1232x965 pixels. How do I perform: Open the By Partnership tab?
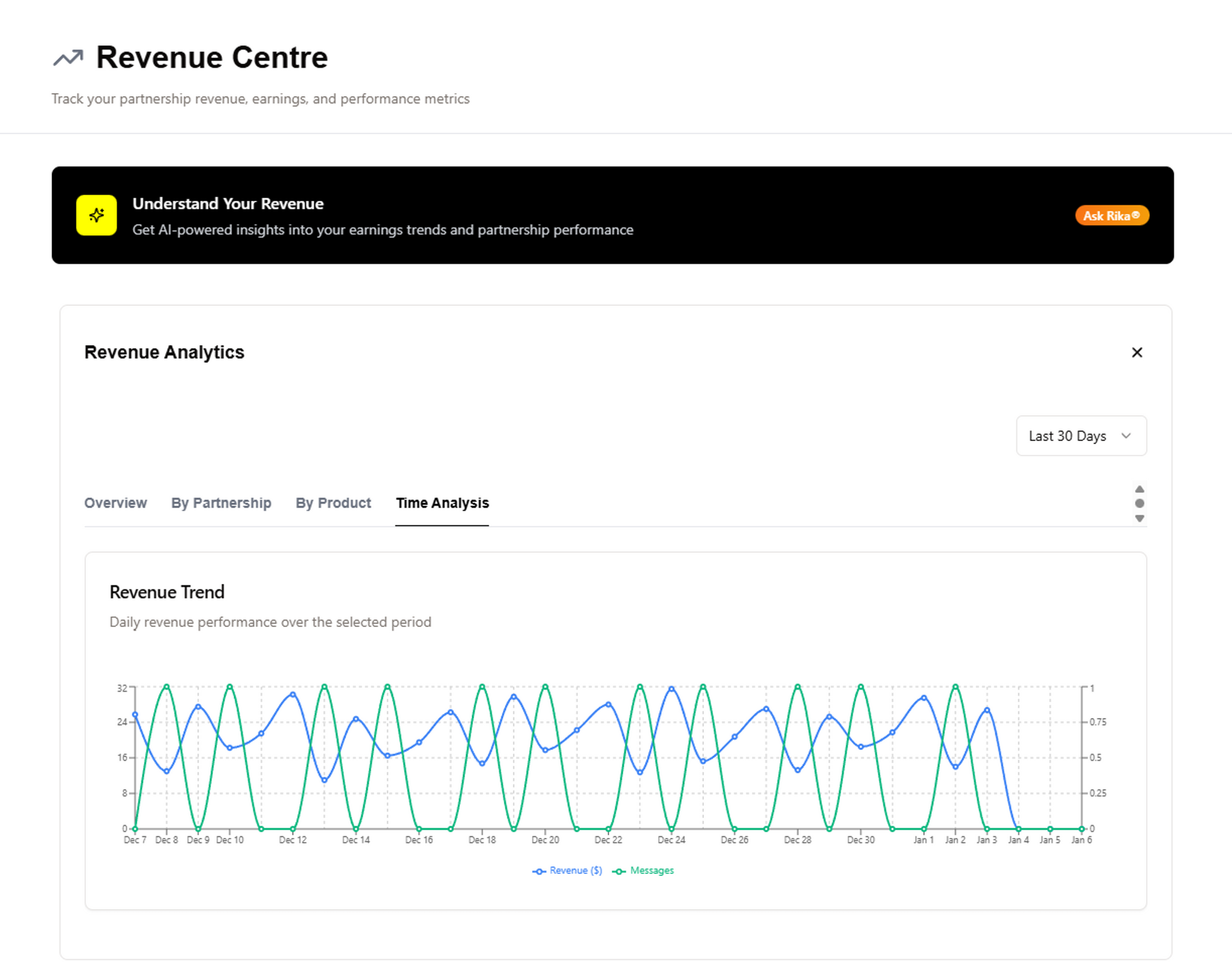pyautogui.click(x=221, y=503)
